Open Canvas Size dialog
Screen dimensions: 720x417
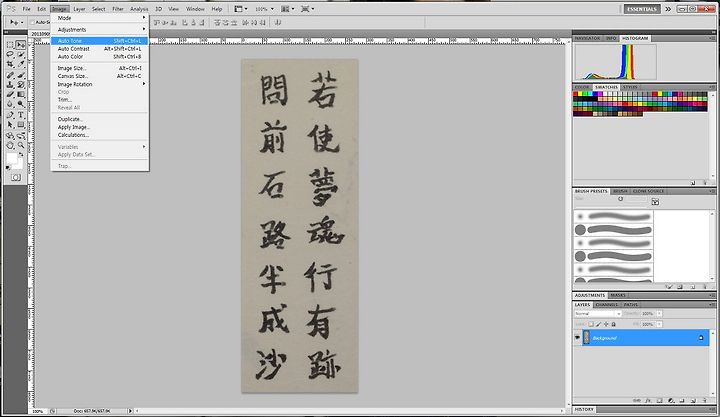coord(100,76)
